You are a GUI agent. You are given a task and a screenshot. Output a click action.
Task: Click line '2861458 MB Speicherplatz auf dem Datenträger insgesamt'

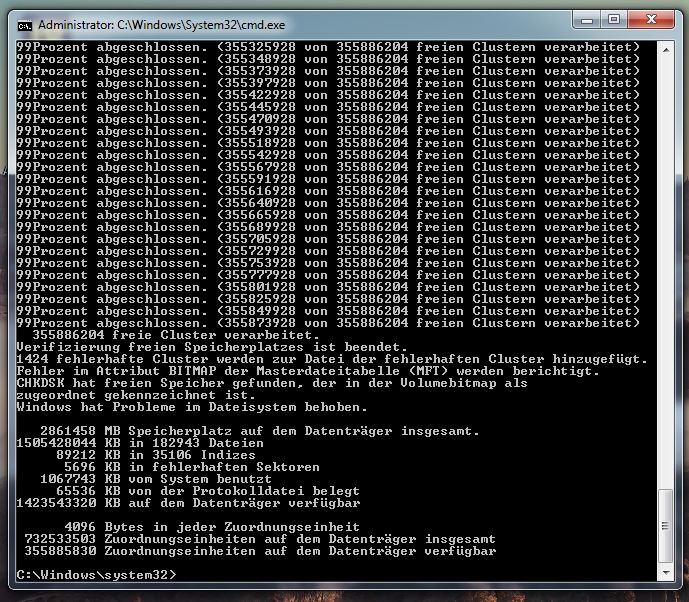[260, 431]
